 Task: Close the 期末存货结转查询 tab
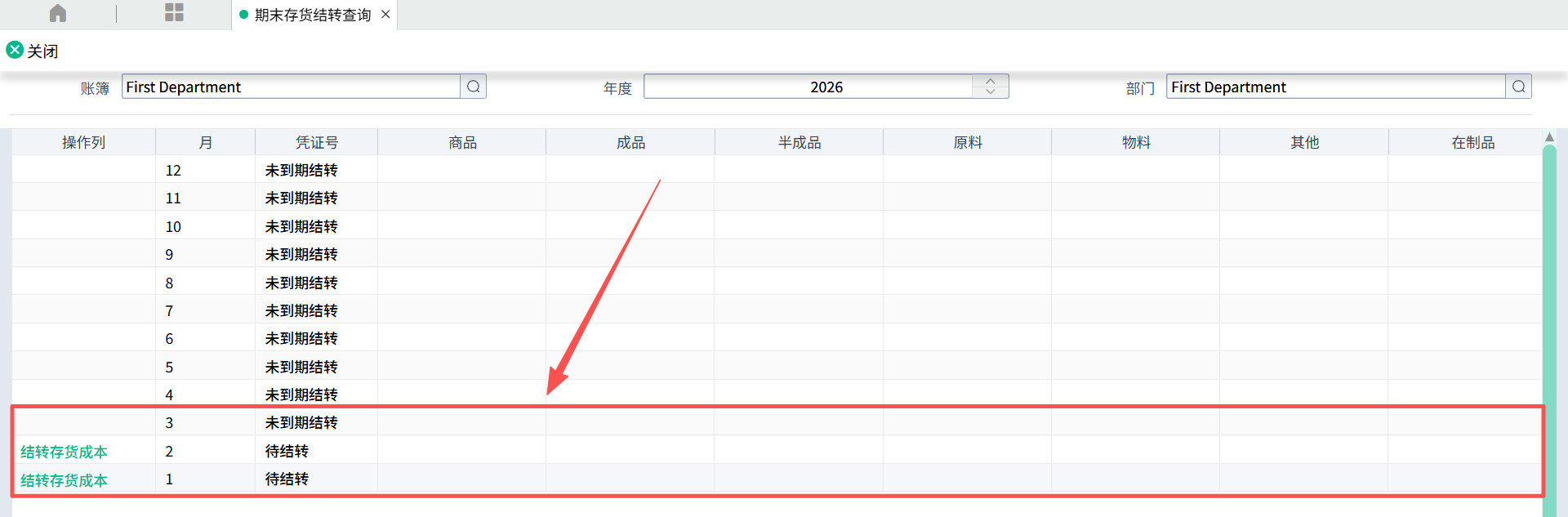tap(385, 15)
